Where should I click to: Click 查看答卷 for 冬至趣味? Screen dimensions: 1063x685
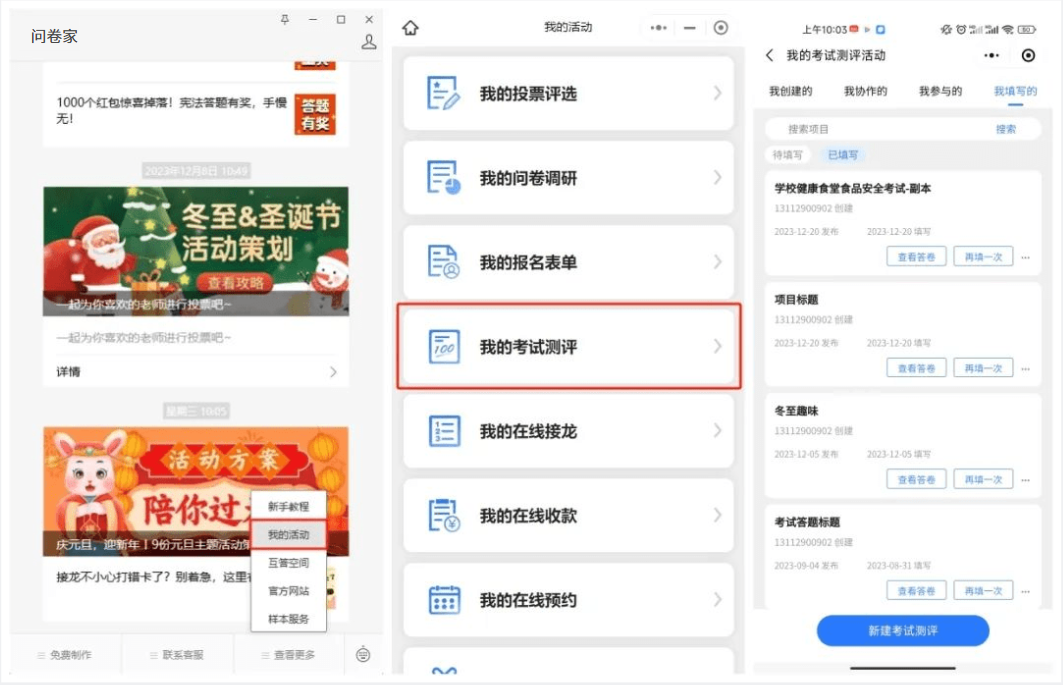(x=916, y=480)
